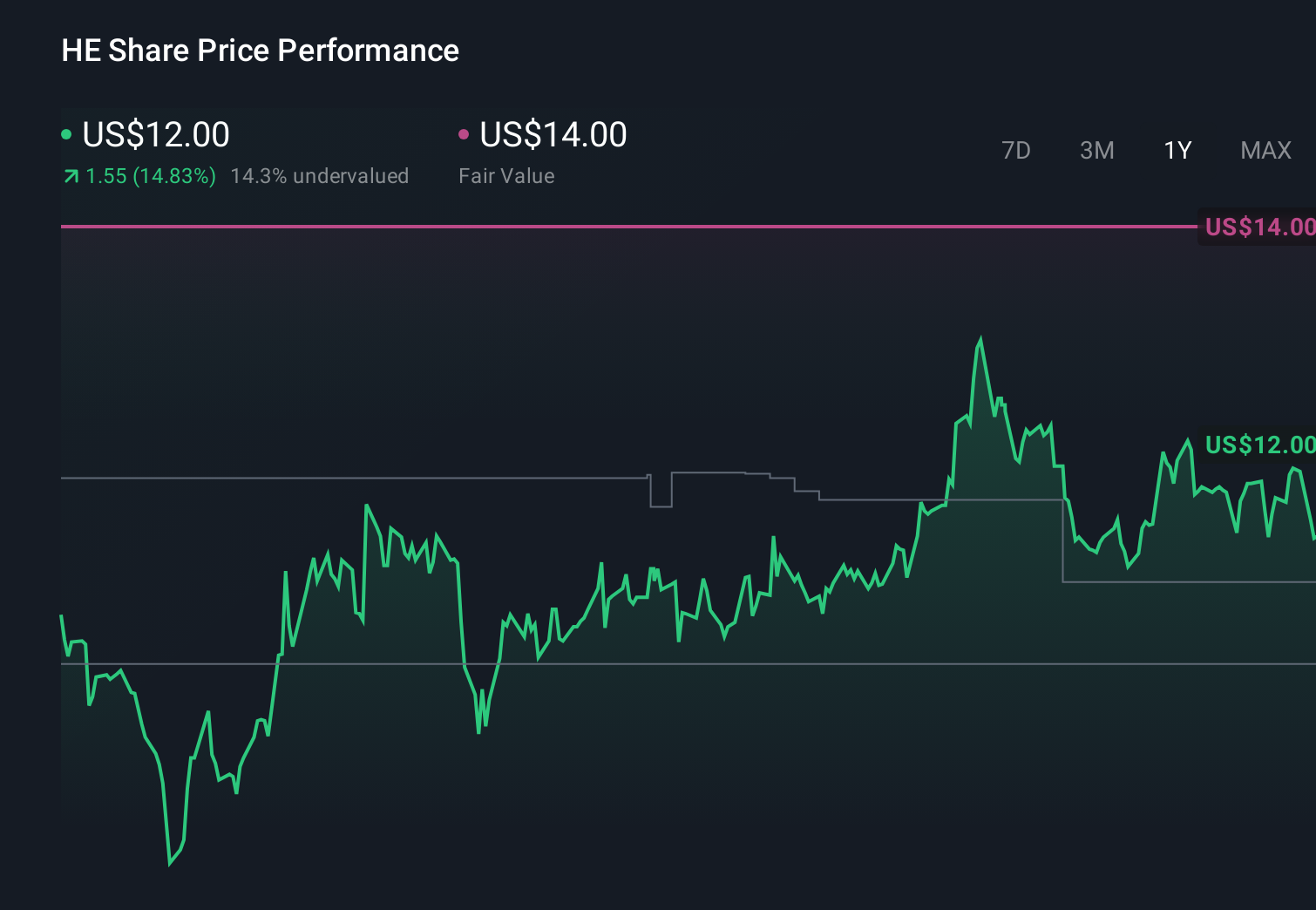Screen dimensions: 1316x910
Task: Expand the 1Y range selector
Action: pyautogui.click(x=1177, y=150)
